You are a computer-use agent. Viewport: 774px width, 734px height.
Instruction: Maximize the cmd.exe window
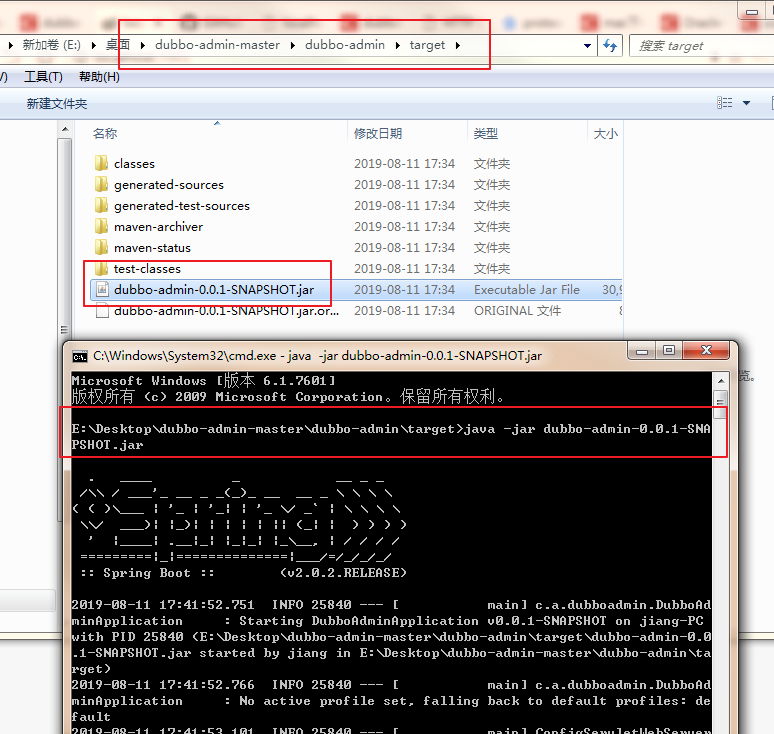tap(668, 350)
